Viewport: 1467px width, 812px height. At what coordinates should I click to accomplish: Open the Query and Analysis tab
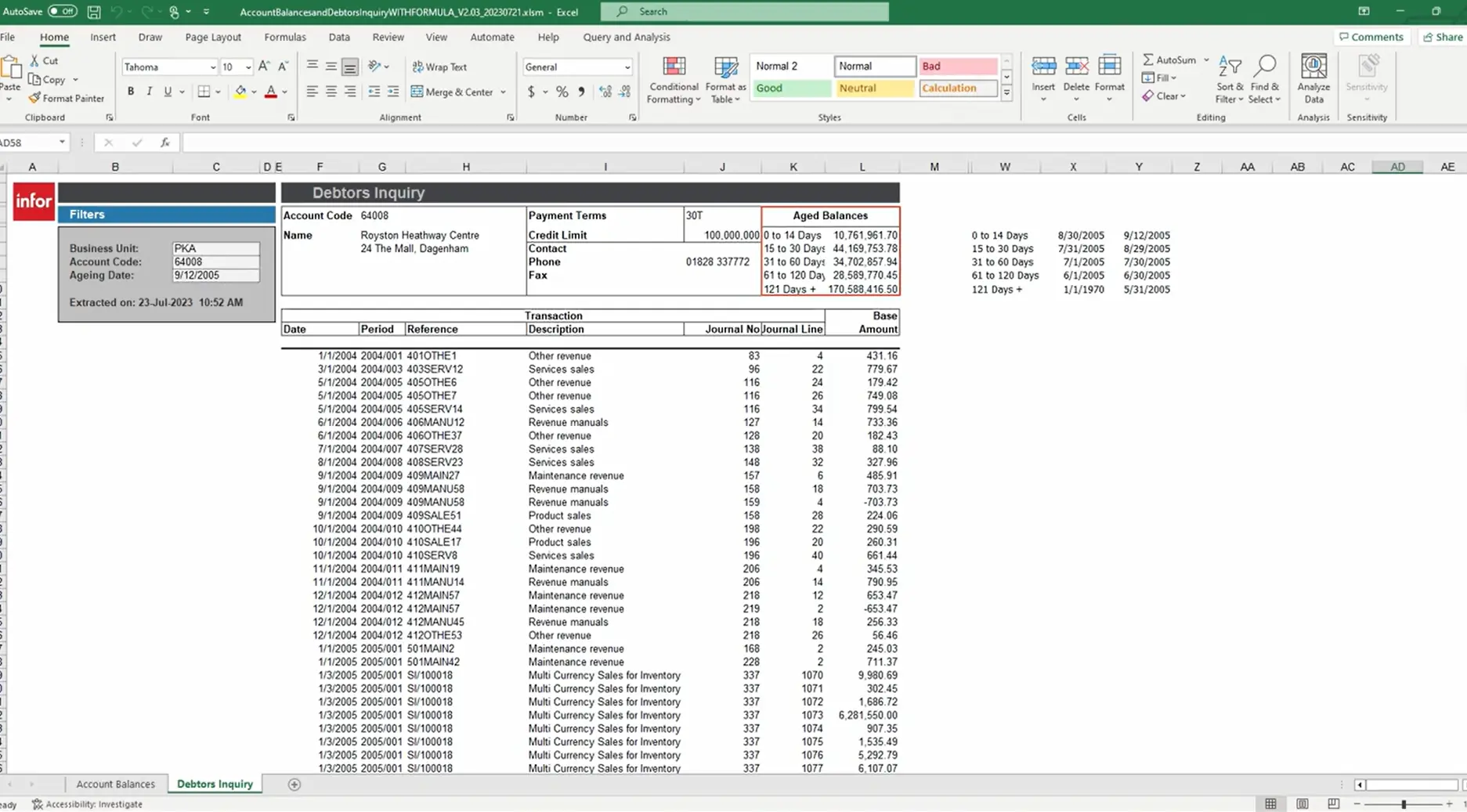(x=626, y=37)
